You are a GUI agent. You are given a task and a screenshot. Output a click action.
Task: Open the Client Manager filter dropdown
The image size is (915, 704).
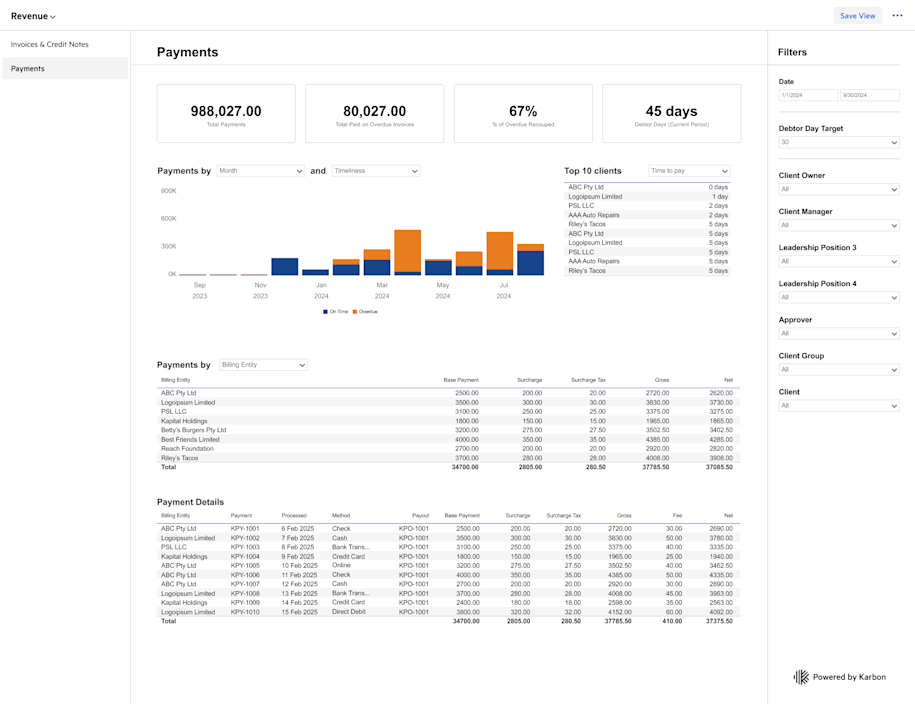(839, 225)
